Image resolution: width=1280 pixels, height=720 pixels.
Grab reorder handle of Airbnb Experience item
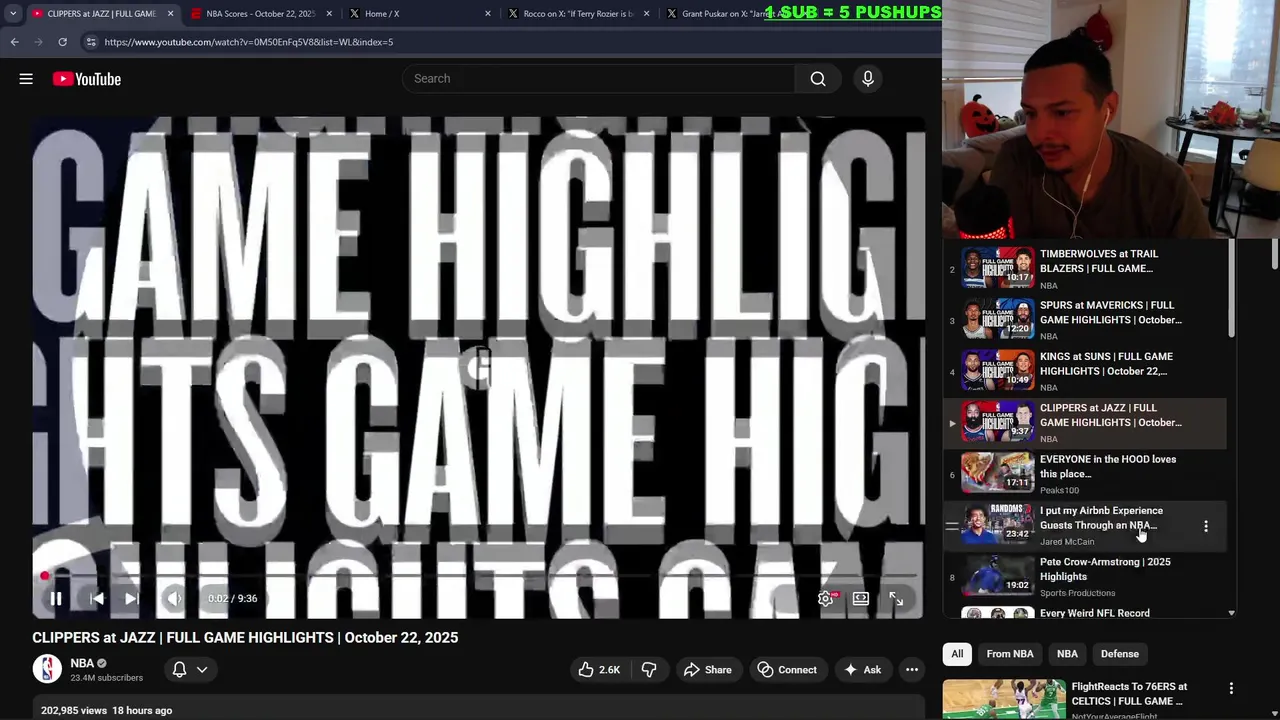click(x=952, y=526)
